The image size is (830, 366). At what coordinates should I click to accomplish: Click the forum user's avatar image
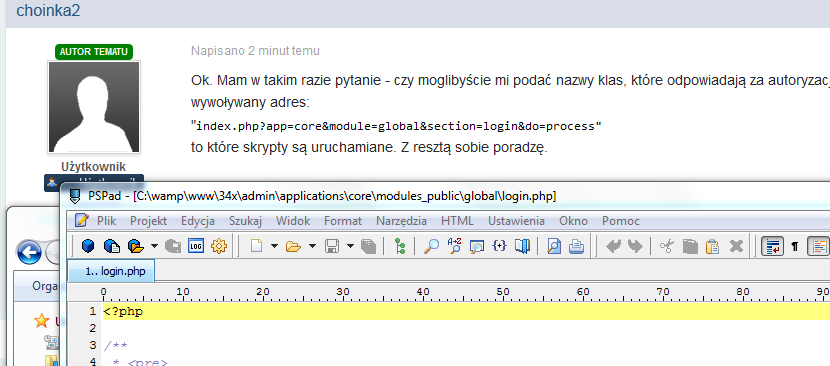coord(94,108)
